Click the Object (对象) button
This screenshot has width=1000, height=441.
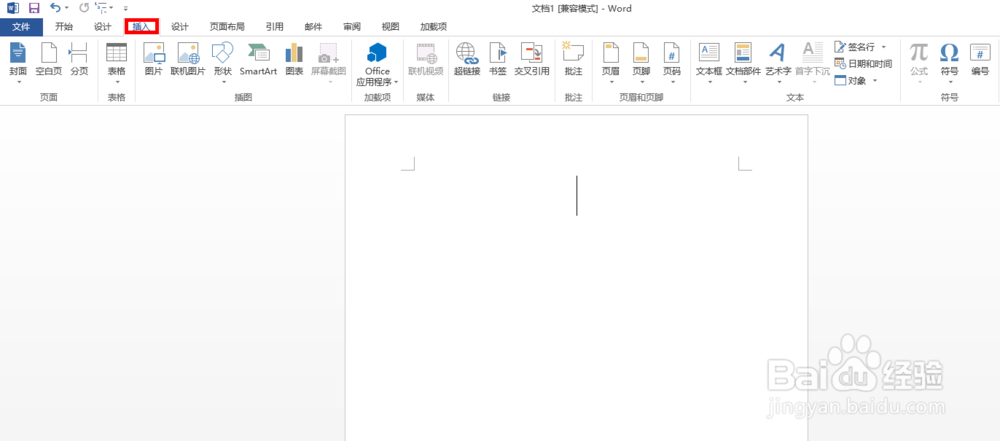point(851,80)
